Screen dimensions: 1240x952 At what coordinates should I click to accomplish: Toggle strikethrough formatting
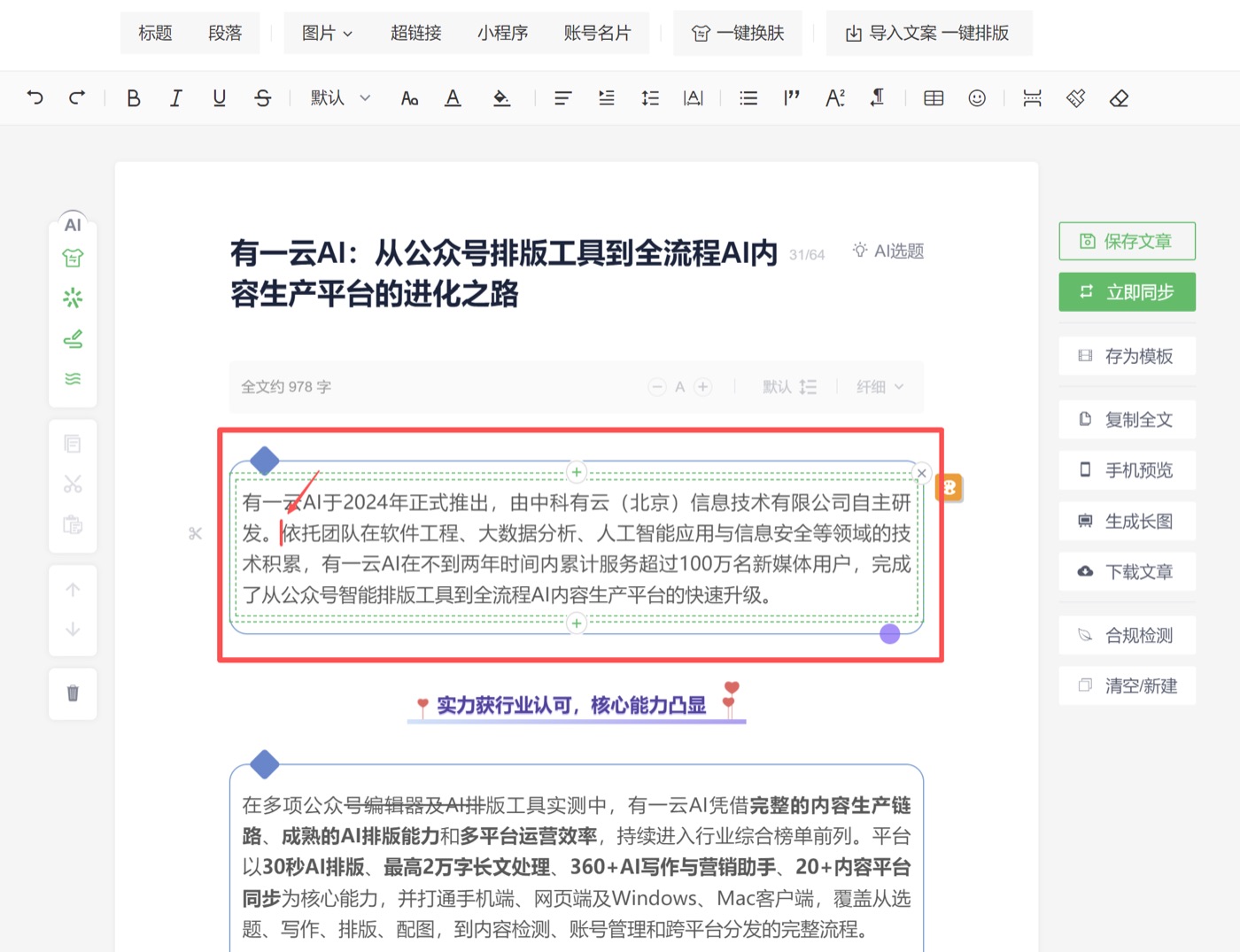(x=263, y=98)
